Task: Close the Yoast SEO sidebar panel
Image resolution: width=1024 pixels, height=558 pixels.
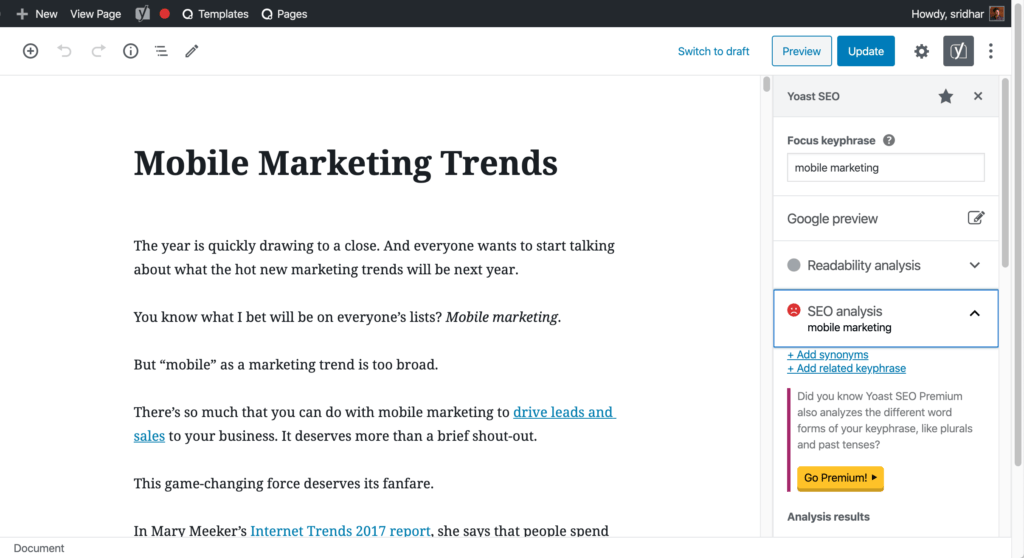Action: point(978,96)
